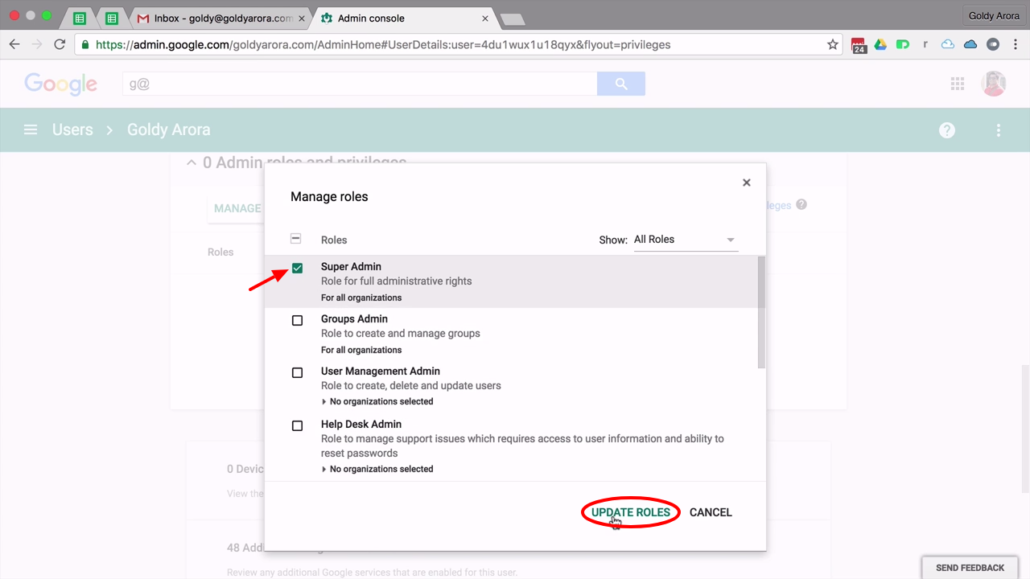Expand organizations under Help Desk Admin

pyautogui.click(x=324, y=469)
